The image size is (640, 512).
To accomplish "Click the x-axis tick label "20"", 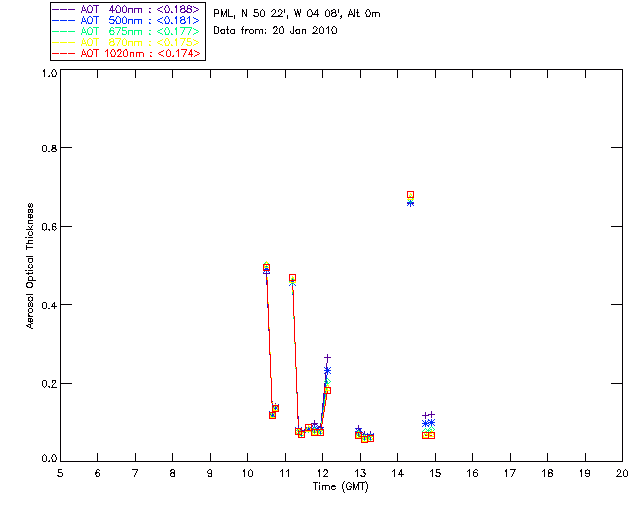I will click(622, 473).
